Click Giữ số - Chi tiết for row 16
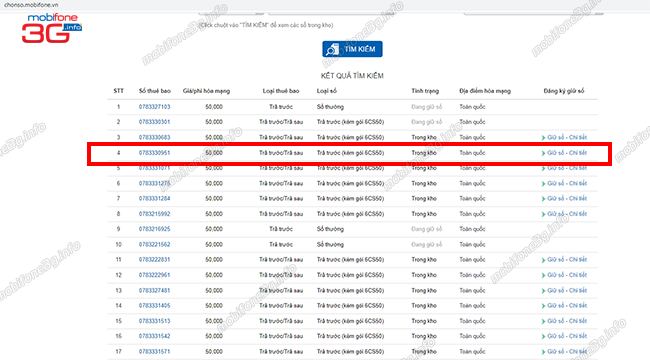This screenshot has height=360, width=650. coord(564,336)
